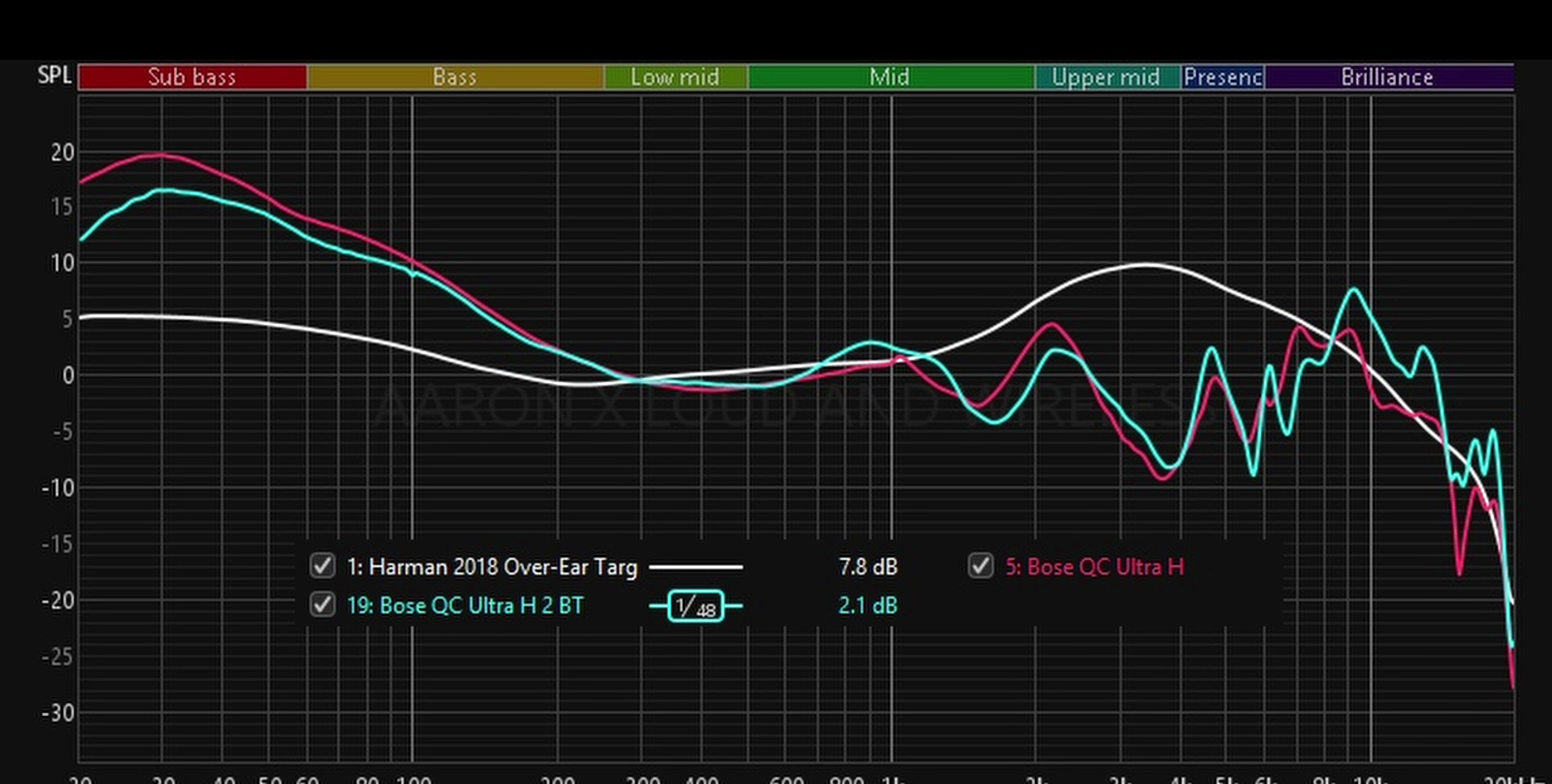This screenshot has width=1552, height=784.
Task: Click the Mid band header
Action: pyautogui.click(x=890, y=77)
